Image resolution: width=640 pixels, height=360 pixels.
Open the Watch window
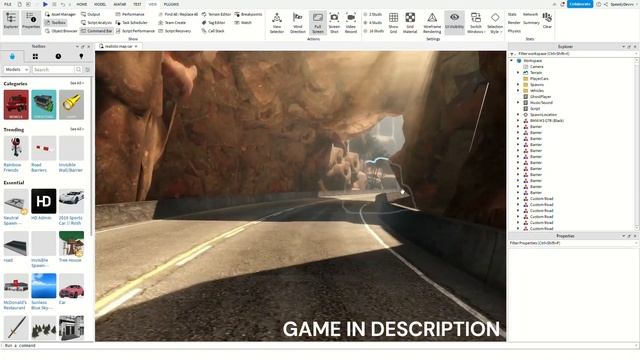243,22
